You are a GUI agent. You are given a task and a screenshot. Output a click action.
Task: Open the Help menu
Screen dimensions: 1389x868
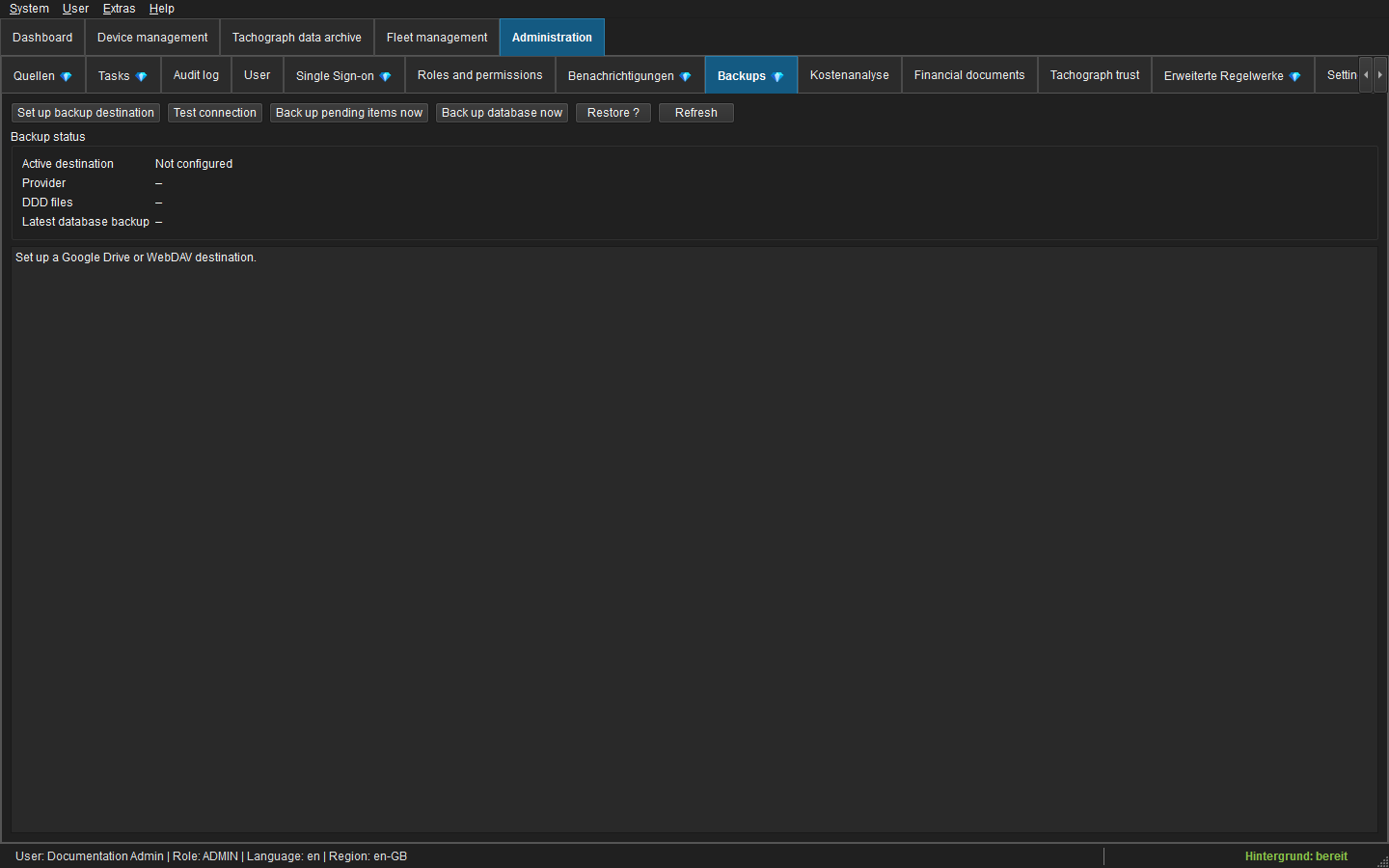coord(161,9)
